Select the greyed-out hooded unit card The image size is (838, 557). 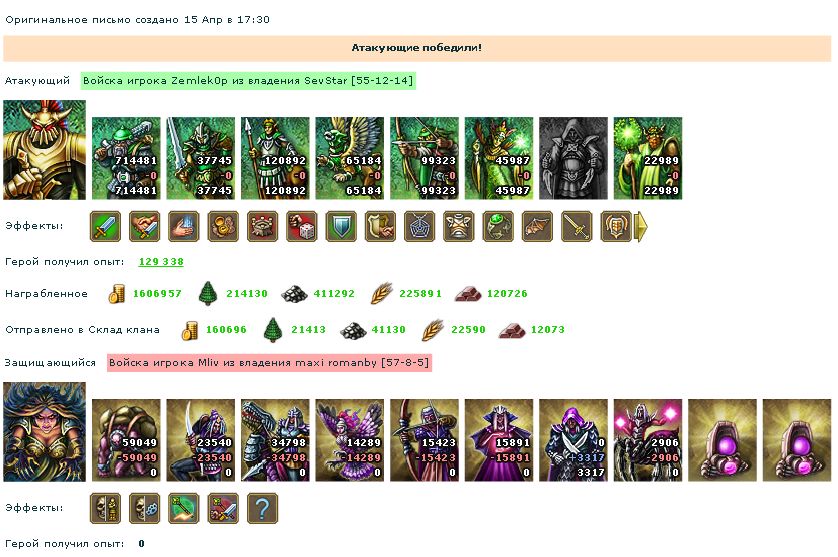point(573,158)
